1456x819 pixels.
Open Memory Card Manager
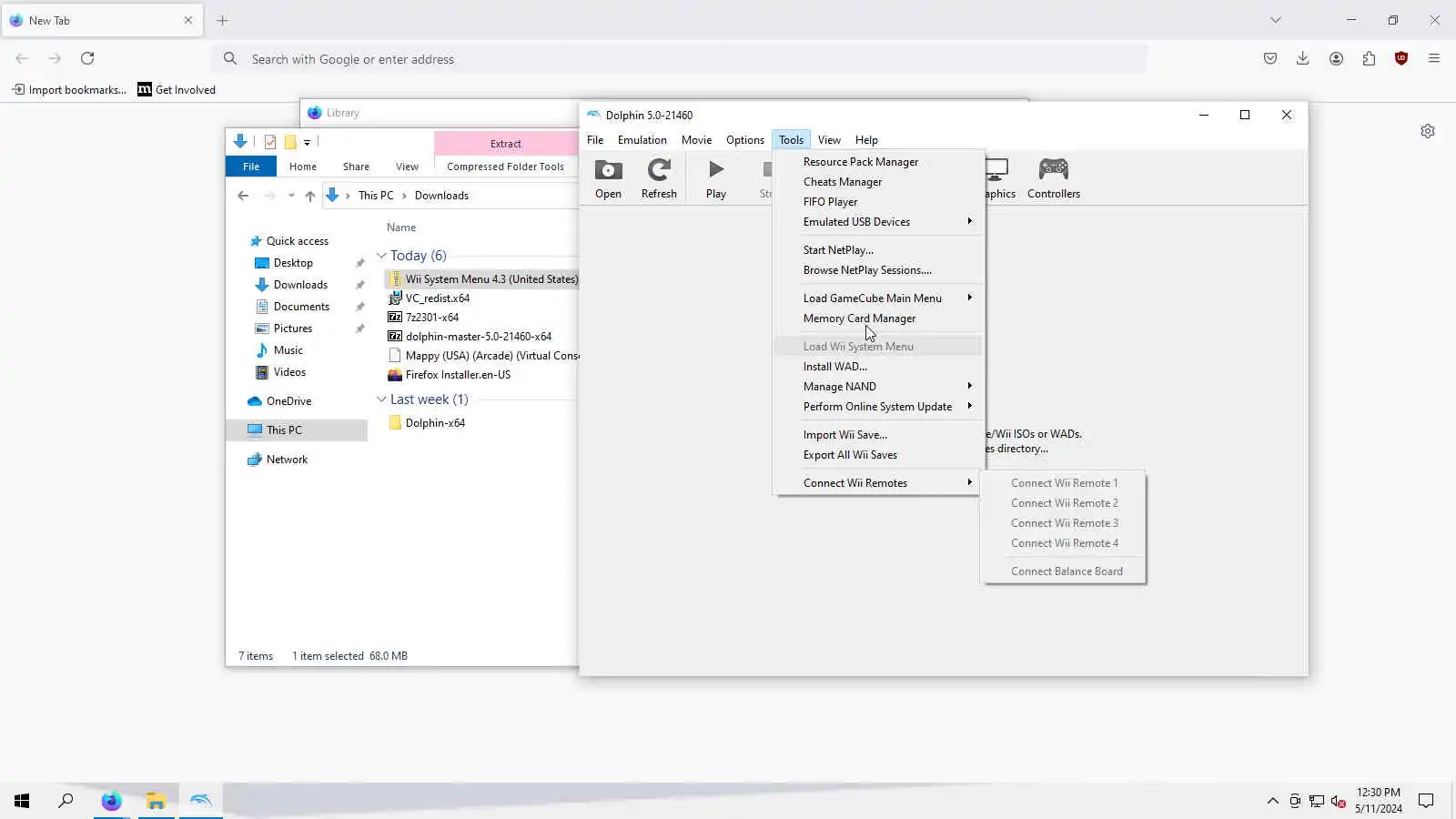coord(879,318)
